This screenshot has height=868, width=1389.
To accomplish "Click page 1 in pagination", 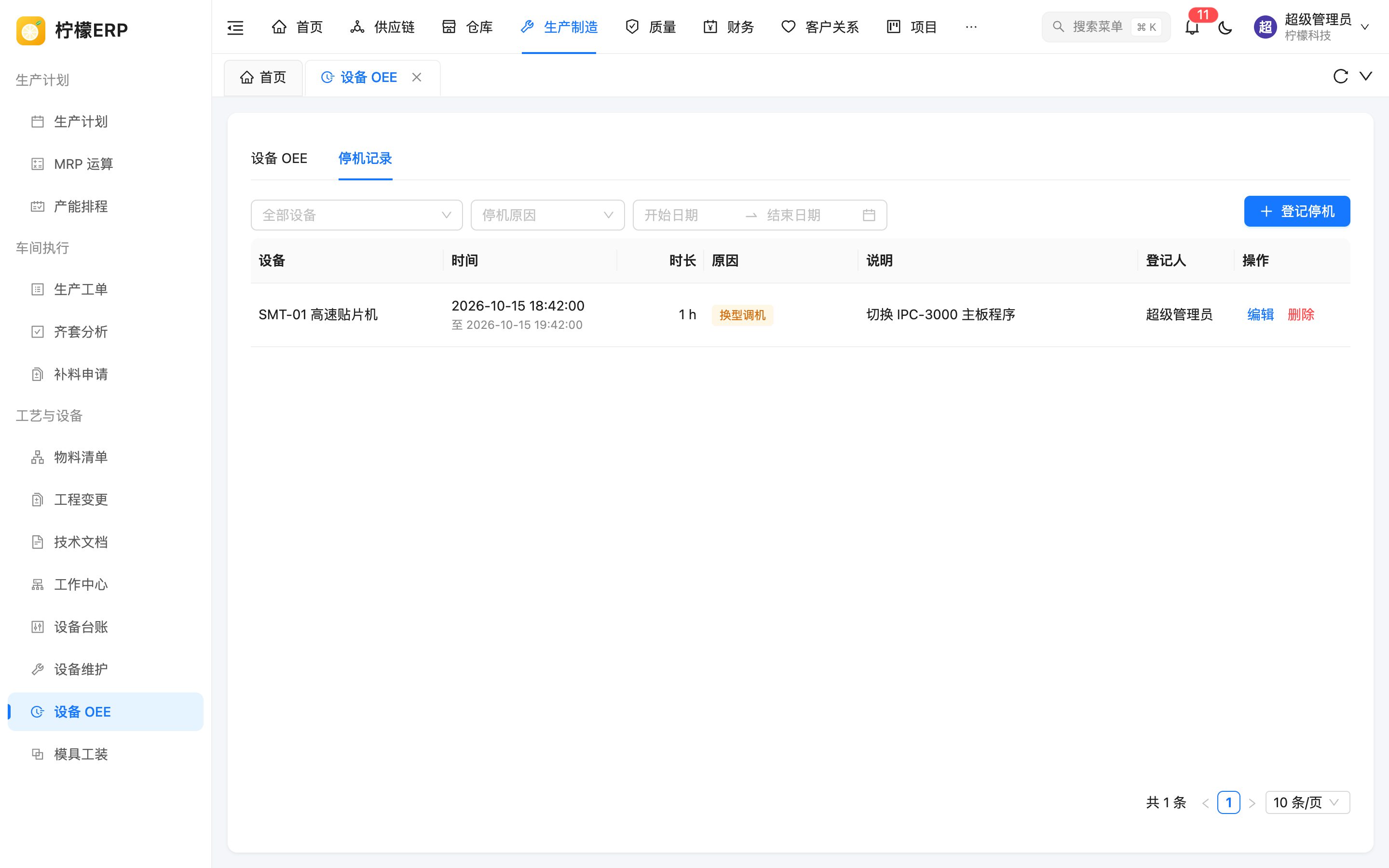I will point(1228,802).
